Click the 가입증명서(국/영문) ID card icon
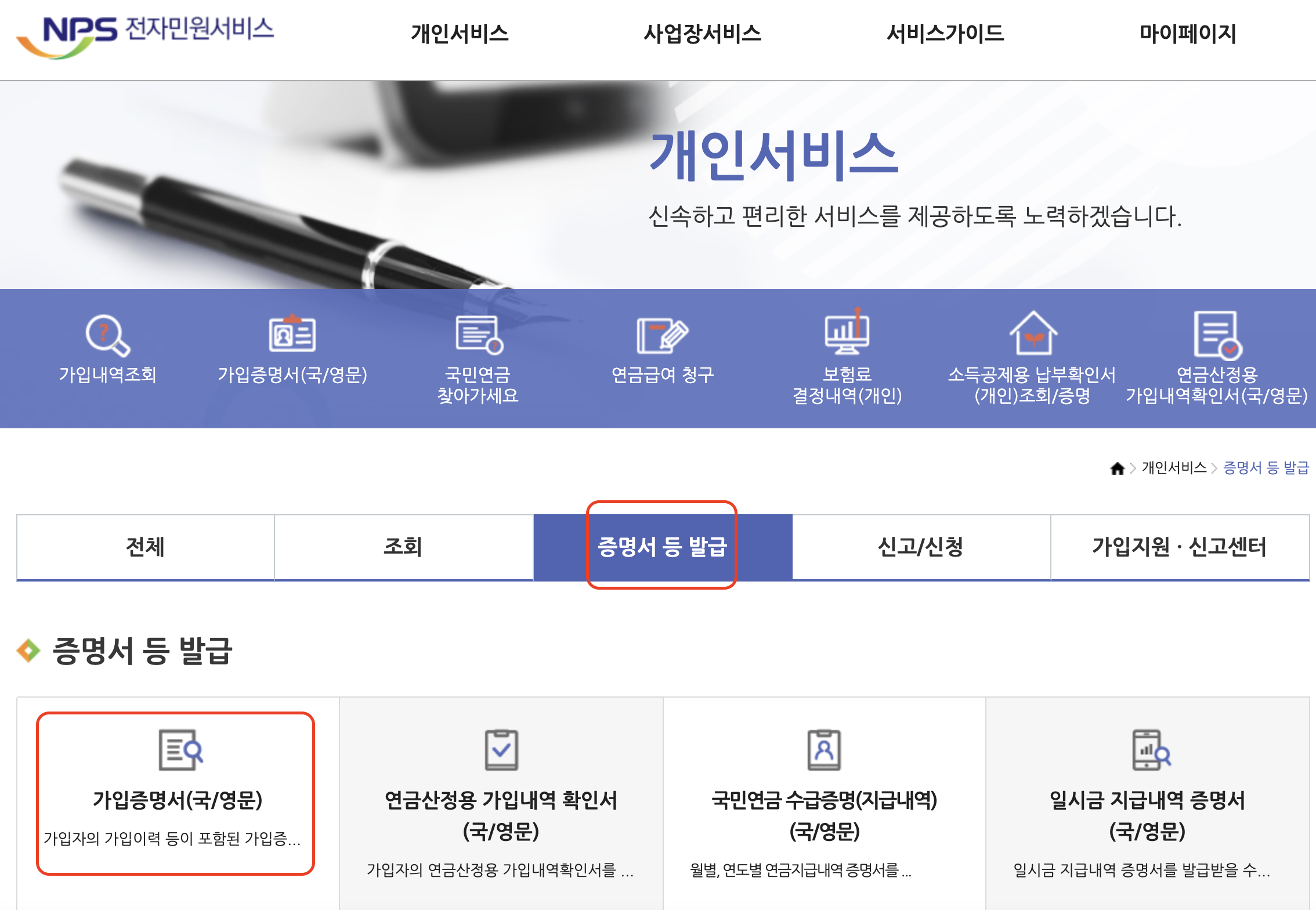Viewport: 1316px width, 910px height. click(292, 334)
